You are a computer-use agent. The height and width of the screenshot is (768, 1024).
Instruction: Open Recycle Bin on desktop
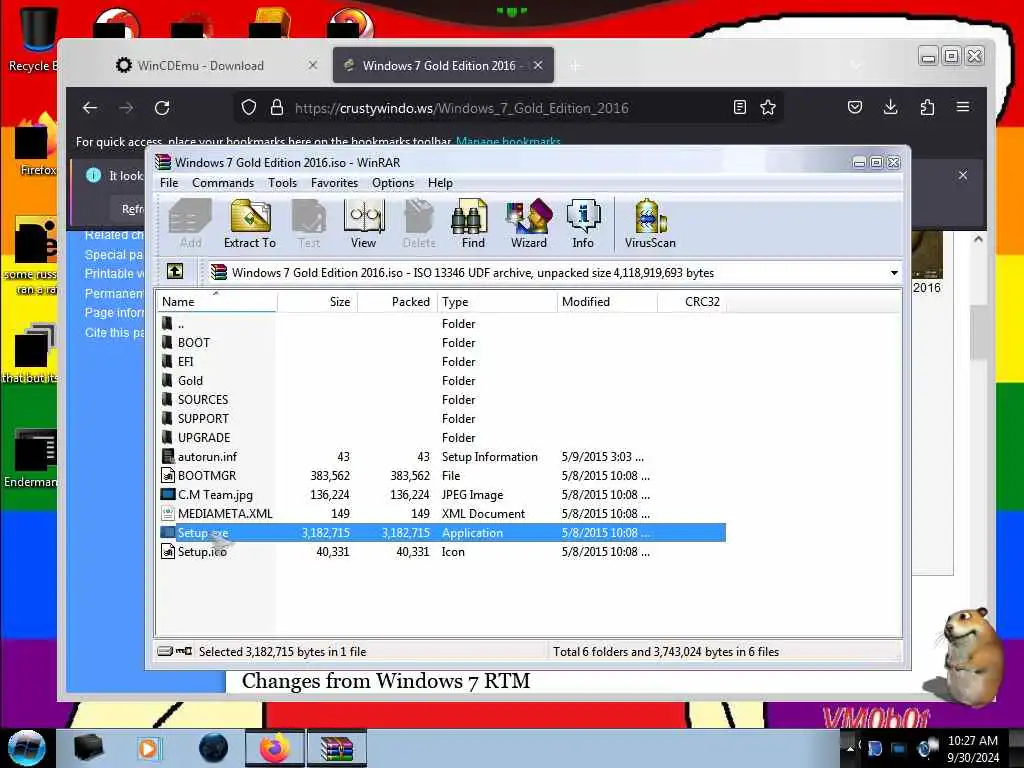[x=36, y=38]
